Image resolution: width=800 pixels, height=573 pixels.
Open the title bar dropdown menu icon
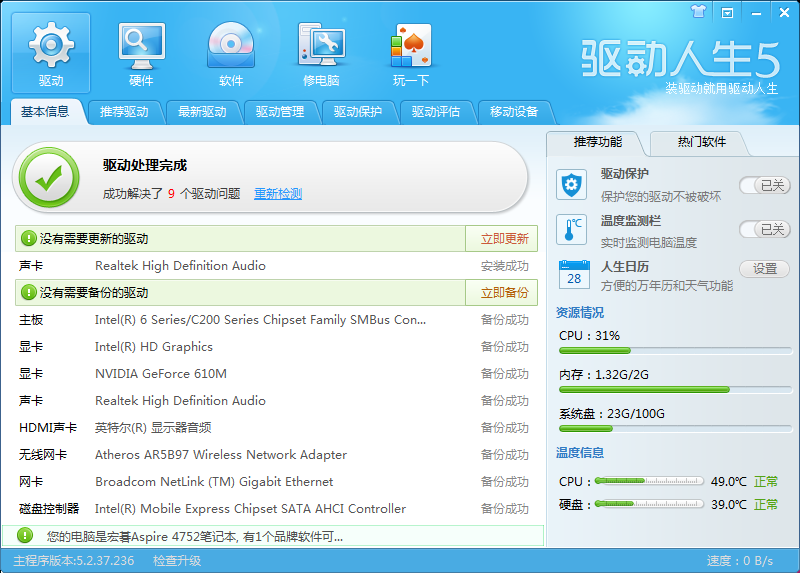click(727, 13)
